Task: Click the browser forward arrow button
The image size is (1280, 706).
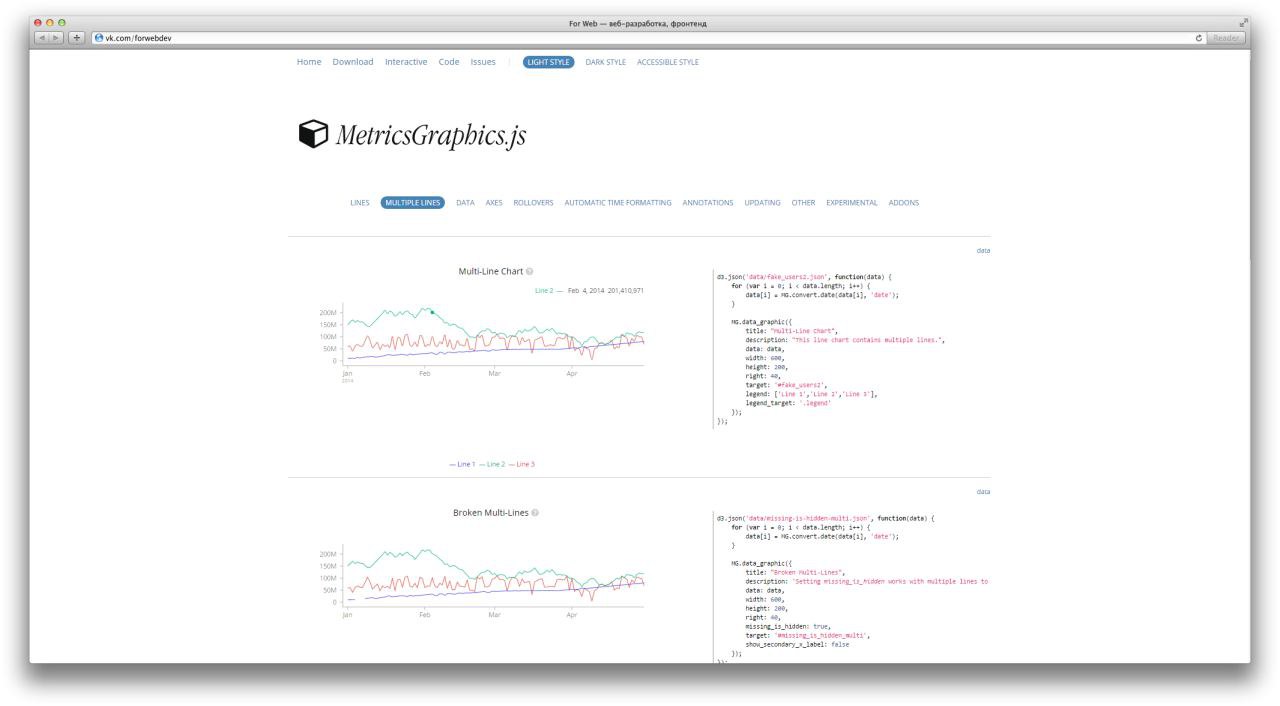Action: [57, 38]
